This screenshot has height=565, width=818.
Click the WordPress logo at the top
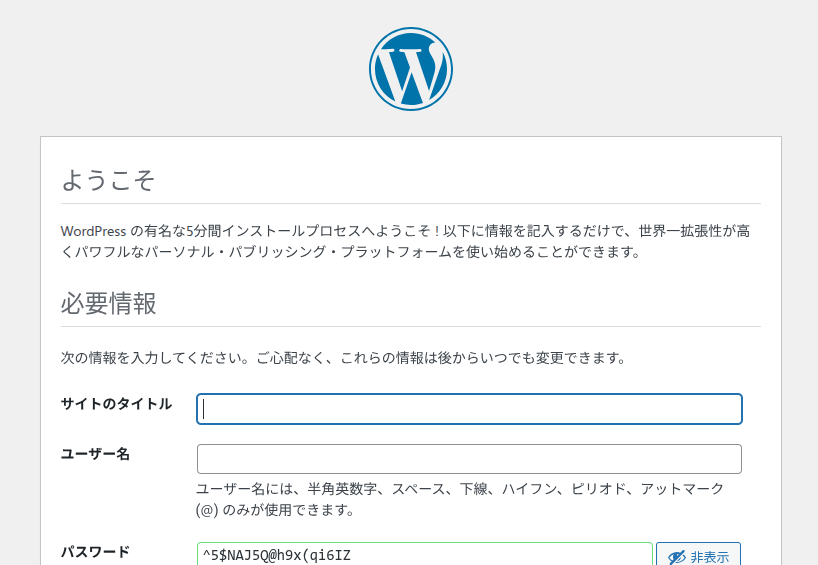click(411, 69)
